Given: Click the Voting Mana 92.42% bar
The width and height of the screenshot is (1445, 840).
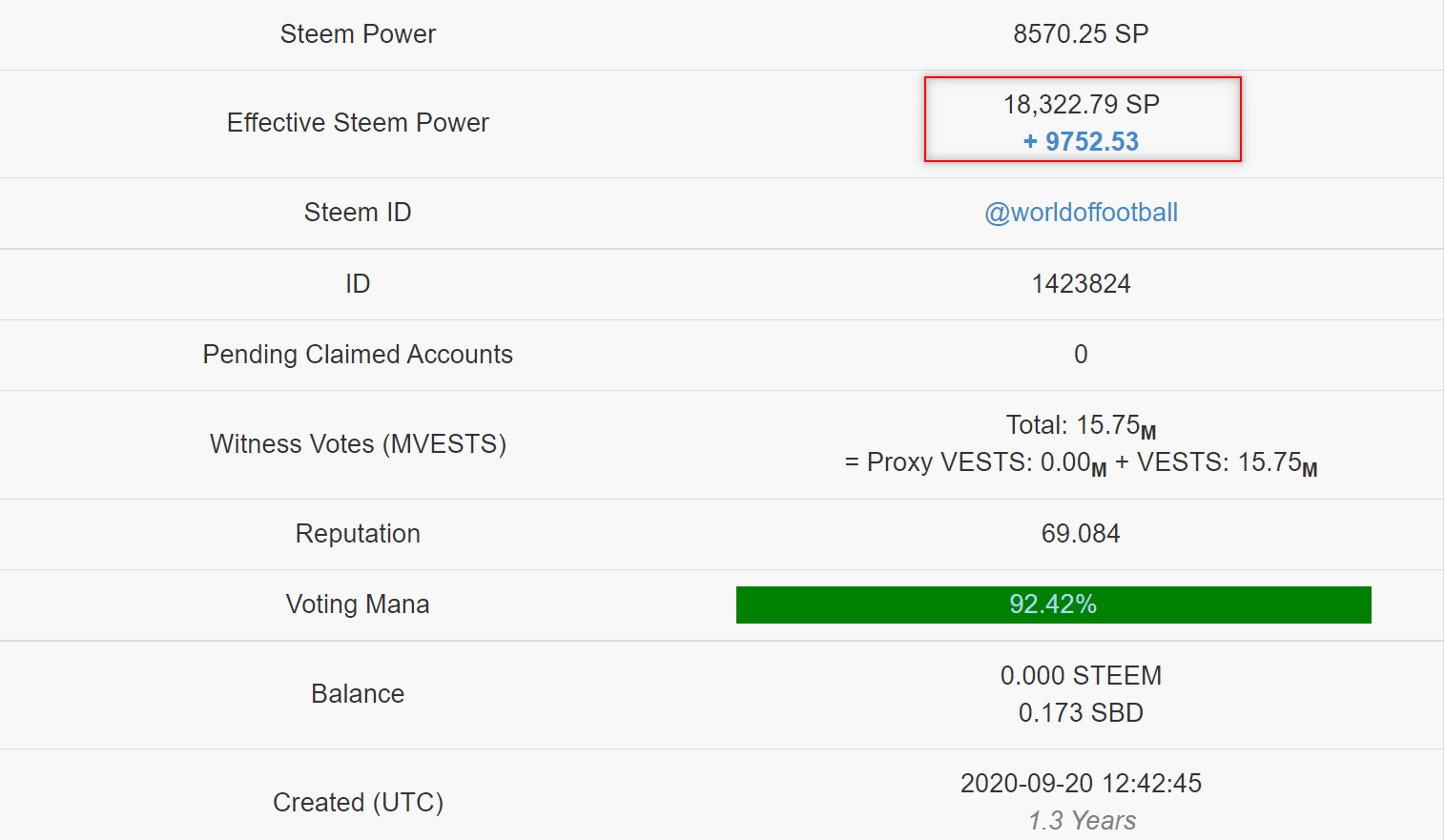Looking at the screenshot, I should (1053, 604).
